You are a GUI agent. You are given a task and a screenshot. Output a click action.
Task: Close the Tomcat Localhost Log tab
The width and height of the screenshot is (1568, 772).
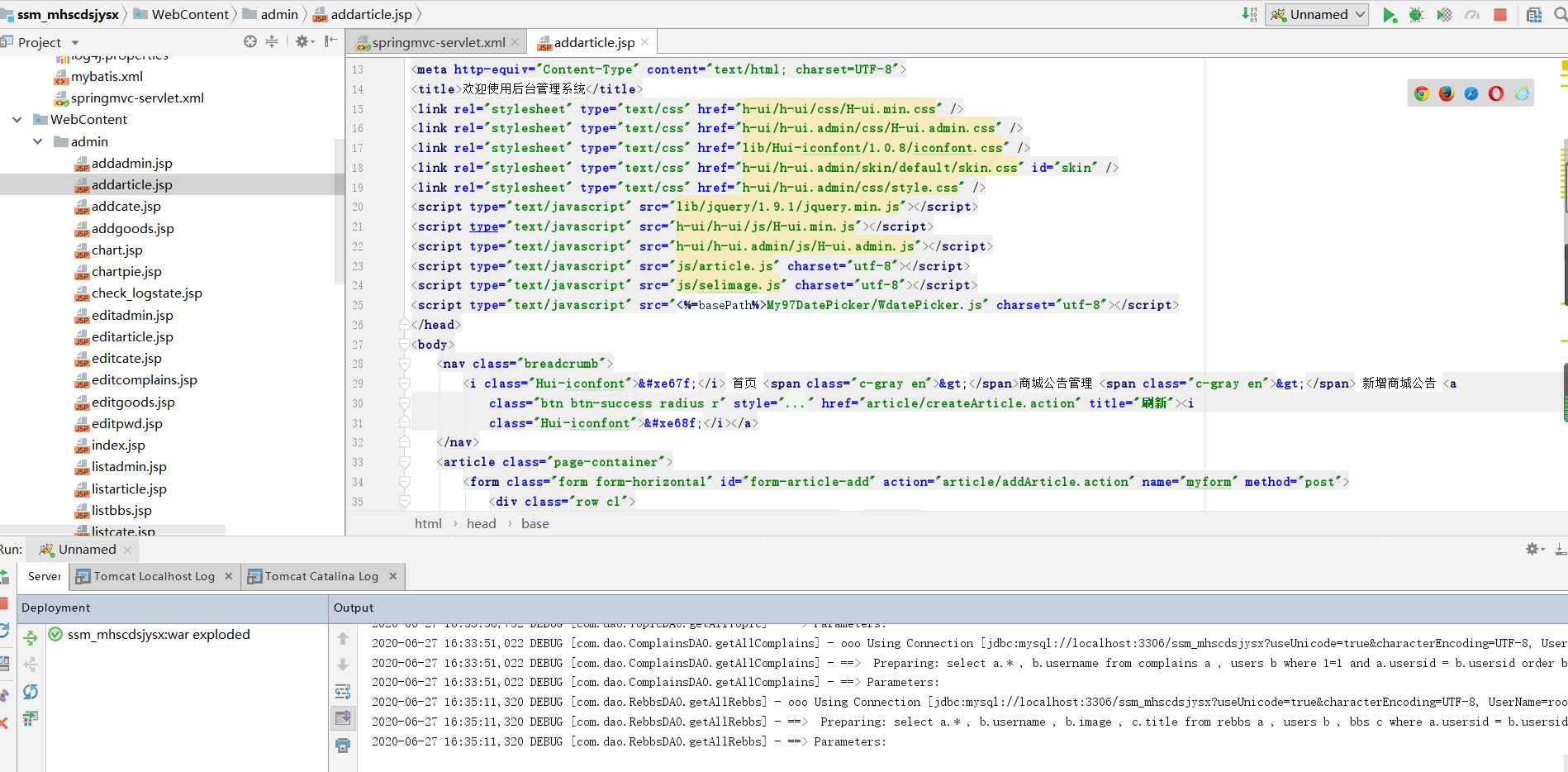tap(229, 576)
